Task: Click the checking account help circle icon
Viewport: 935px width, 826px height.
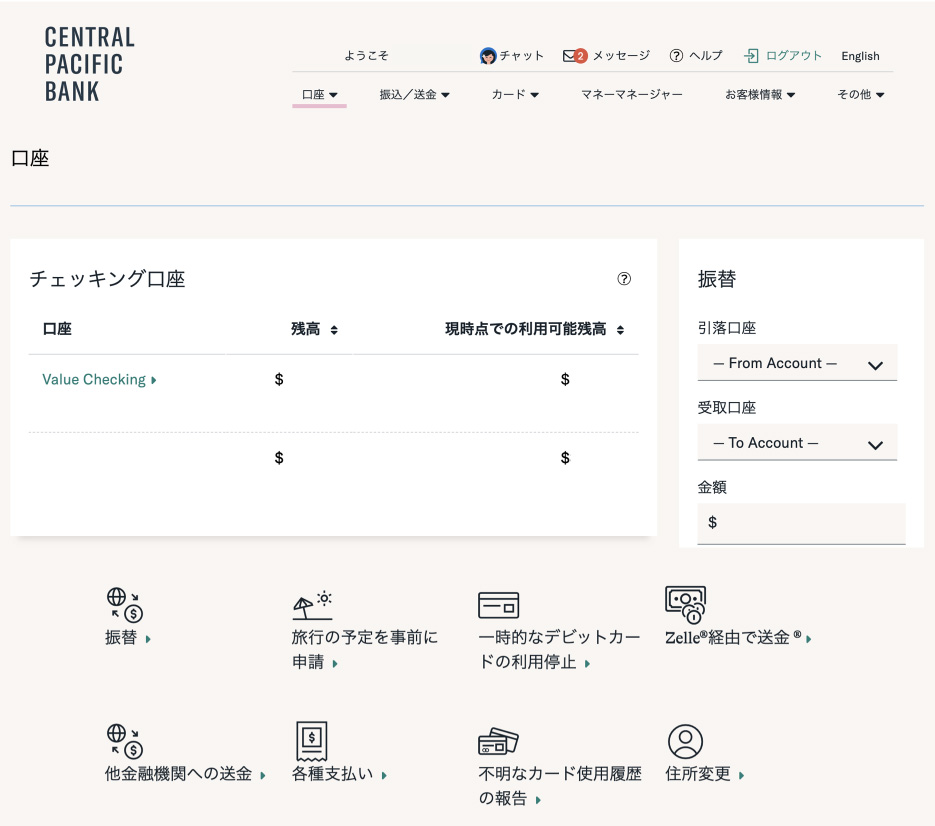Action: point(624,279)
